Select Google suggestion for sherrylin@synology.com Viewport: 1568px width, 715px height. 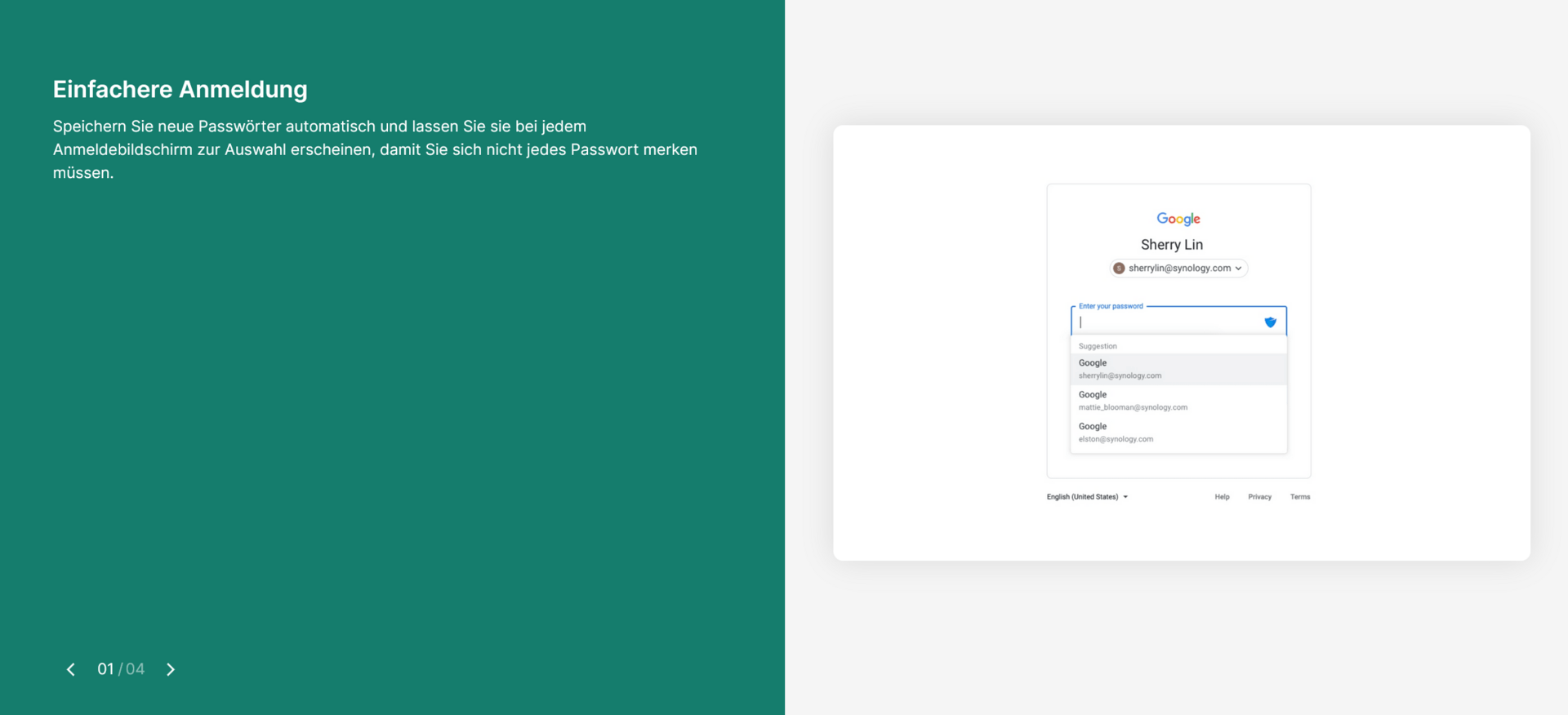(x=1178, y=369)
